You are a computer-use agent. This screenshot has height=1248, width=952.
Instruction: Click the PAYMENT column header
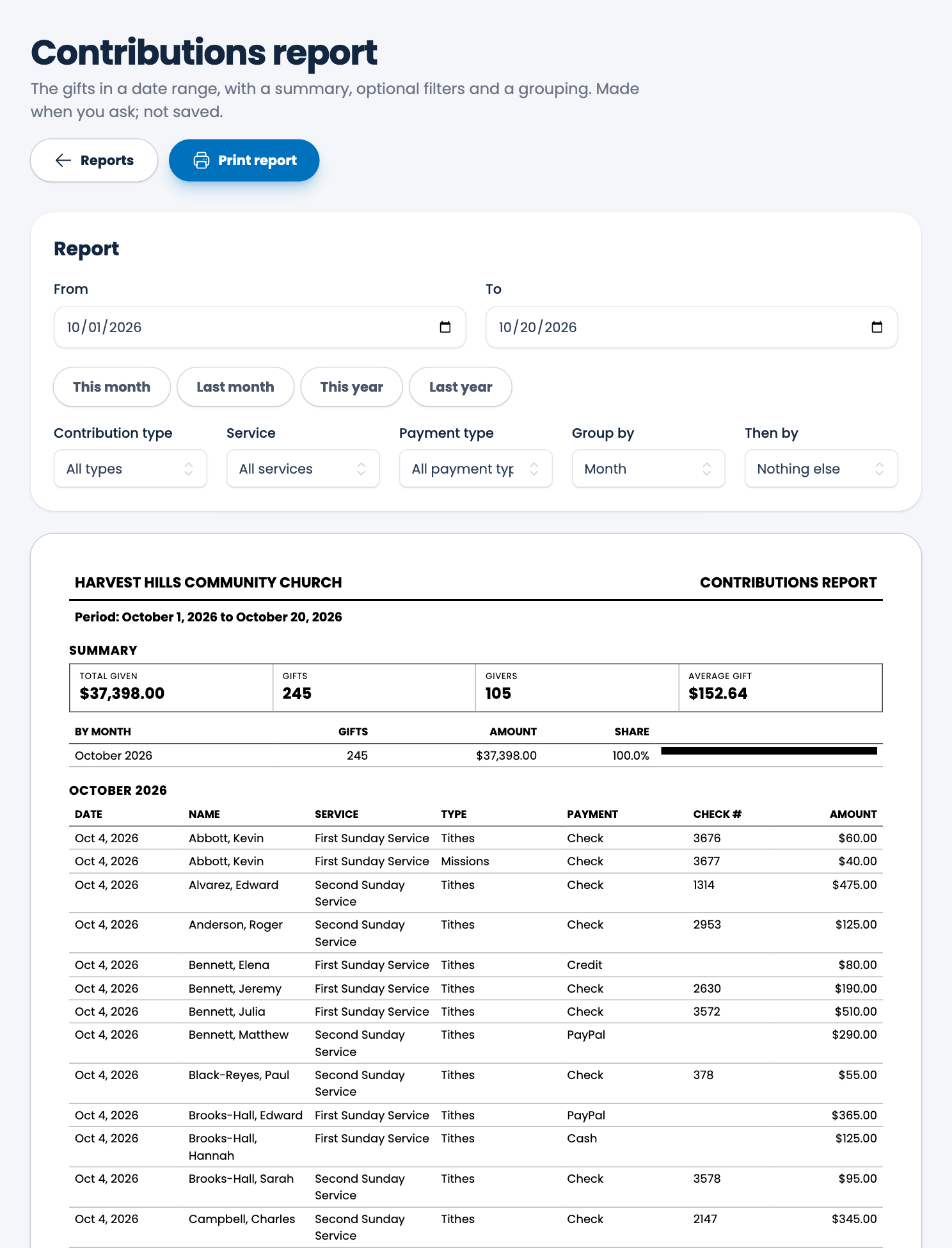coord(592,814)
